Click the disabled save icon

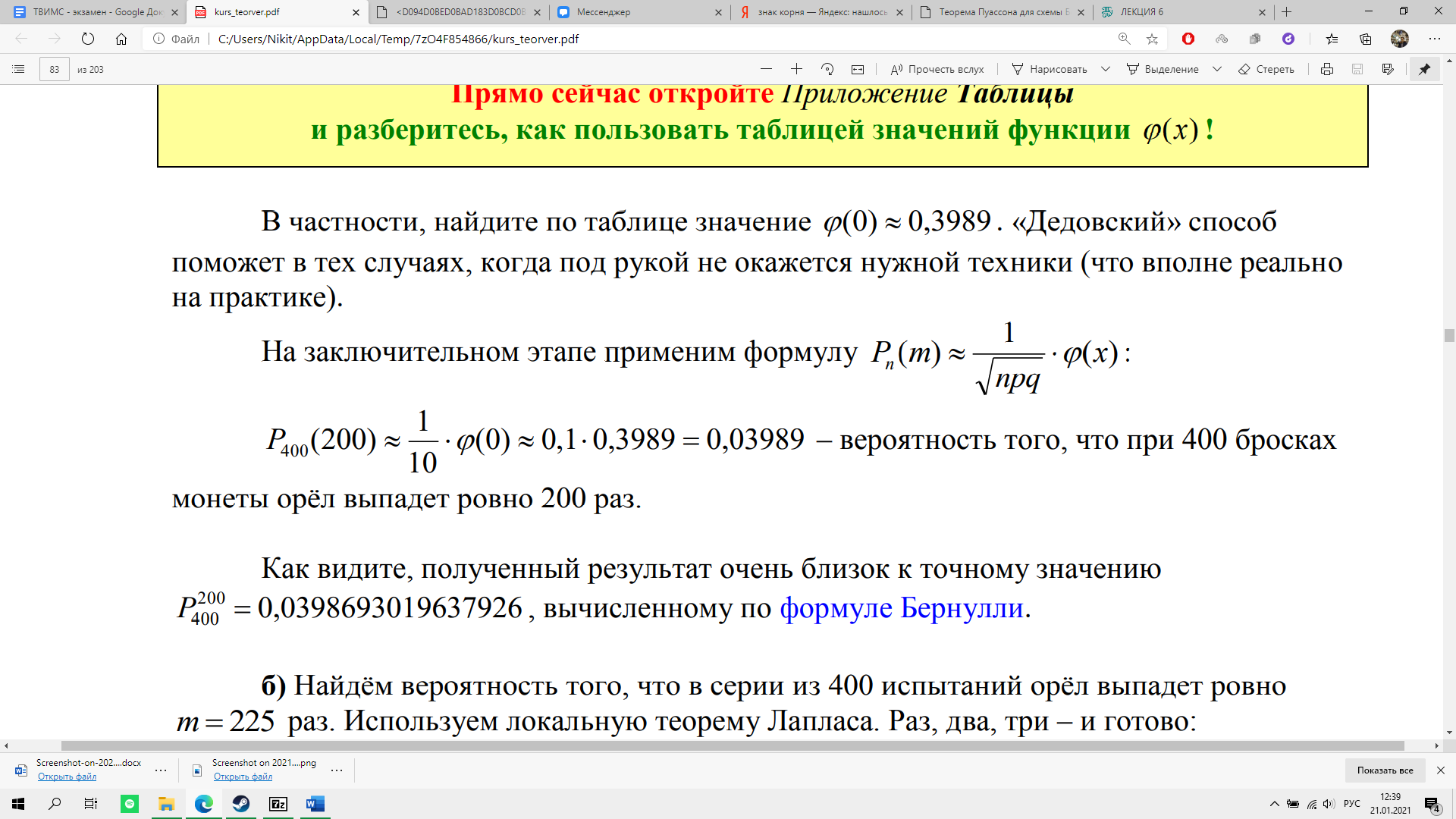coord(1357,69)
